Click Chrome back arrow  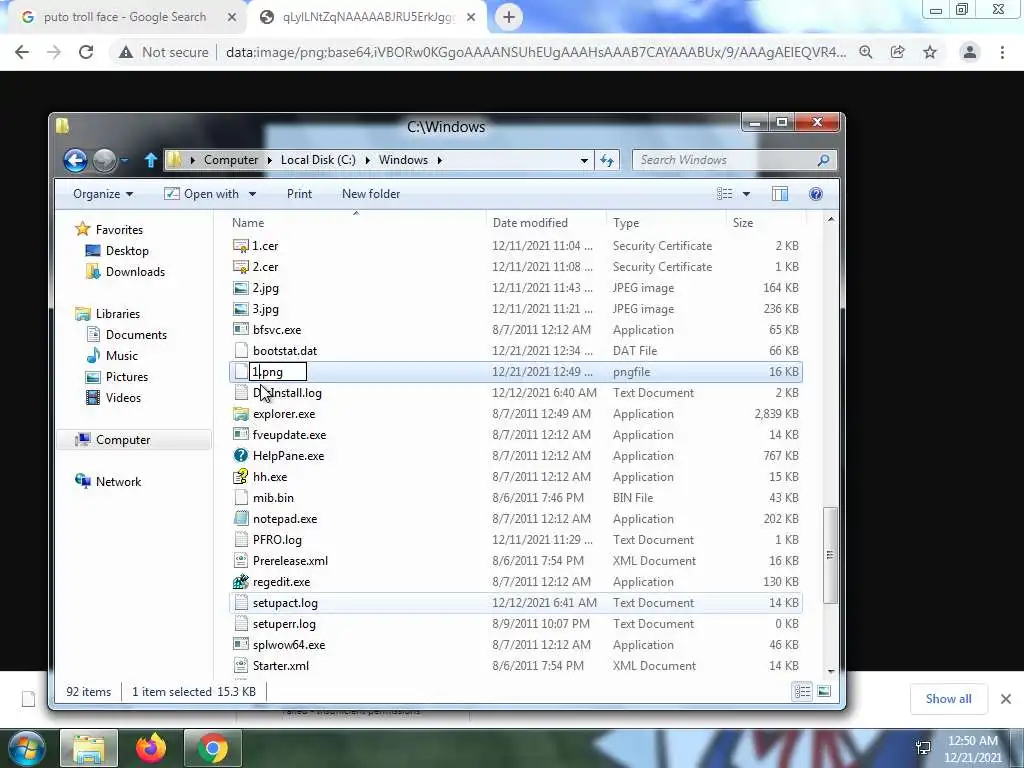pos(22,52)
